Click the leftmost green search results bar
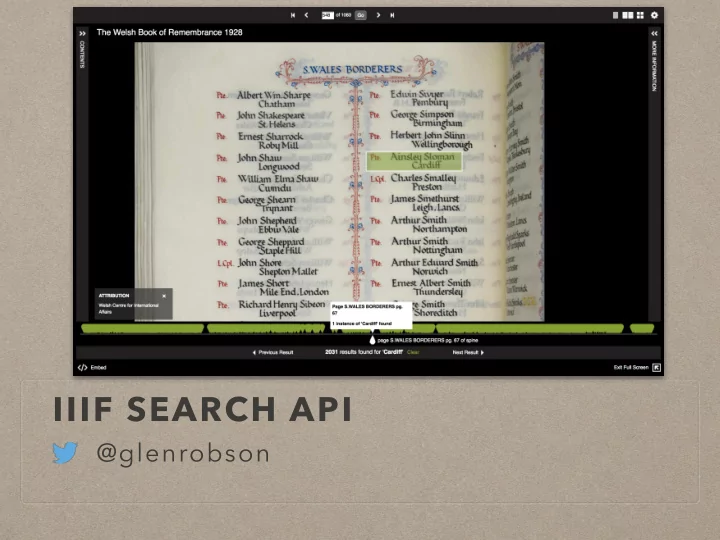 pos(142,328)
